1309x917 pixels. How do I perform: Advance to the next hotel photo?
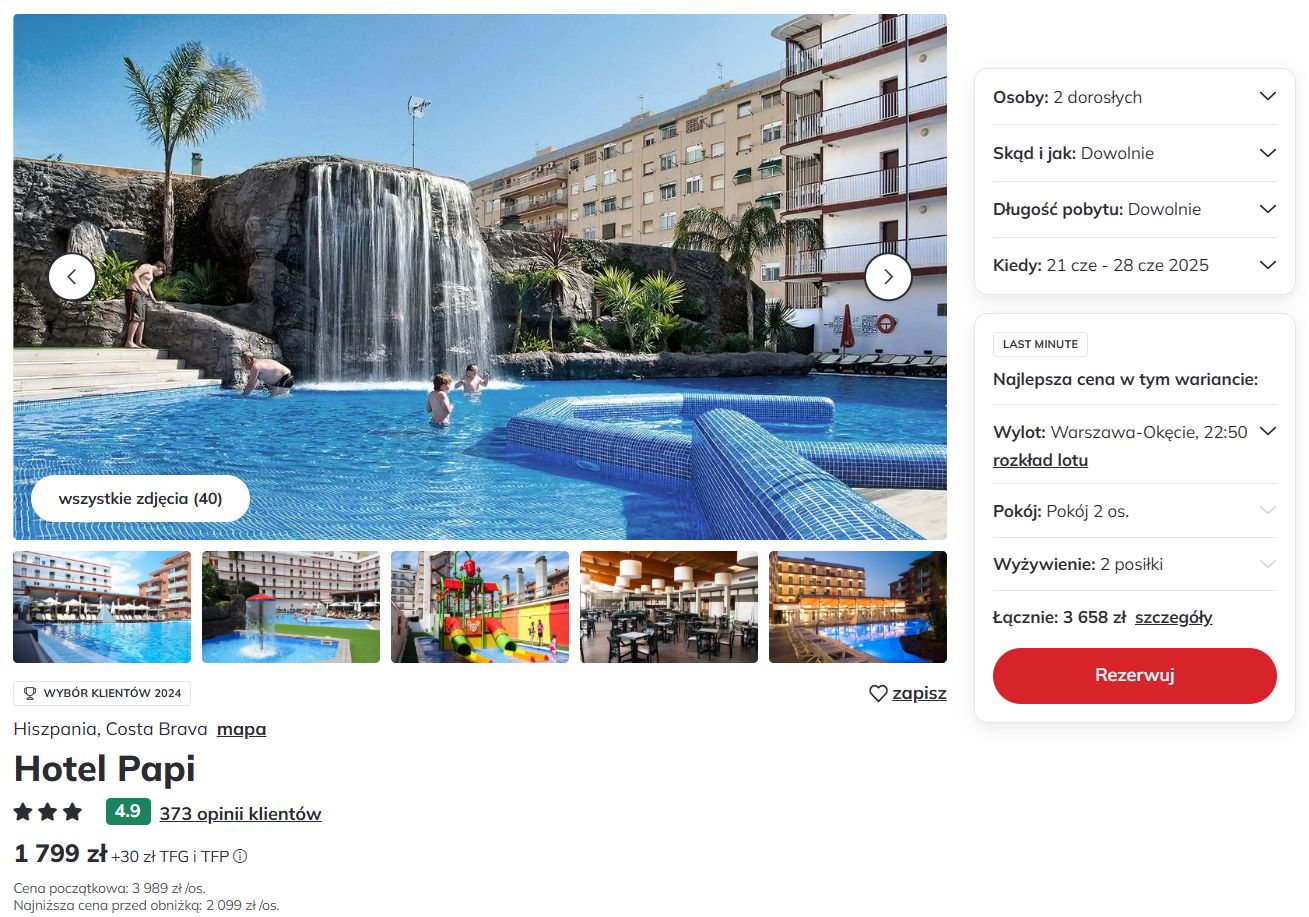pyautogui.click(x=888, y=277)
